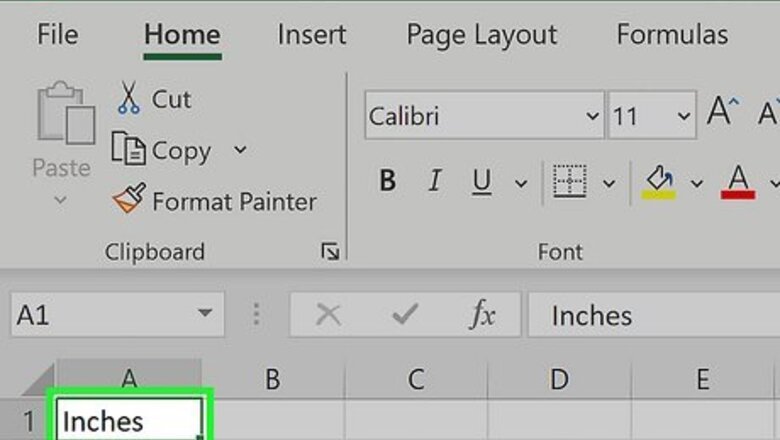The height and width of the screenshot is (440, 780).
Task: Open the font size 11 dropdown
Action: point(684,116)
